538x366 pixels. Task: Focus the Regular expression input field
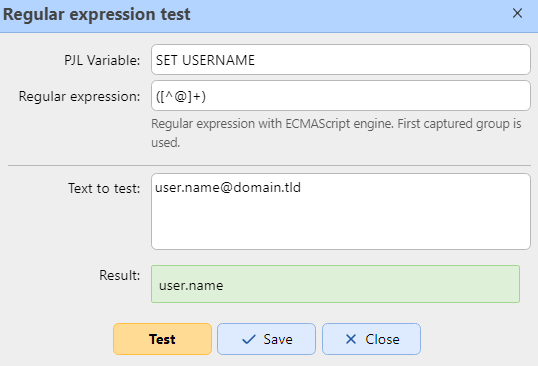pyautogui.click(x=341, y=96)
